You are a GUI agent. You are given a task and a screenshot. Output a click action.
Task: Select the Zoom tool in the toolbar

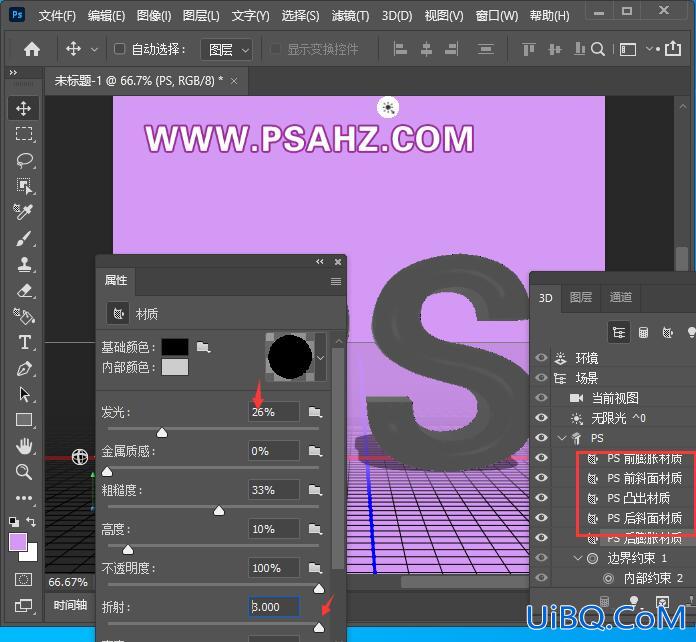[x=24, y=472]
